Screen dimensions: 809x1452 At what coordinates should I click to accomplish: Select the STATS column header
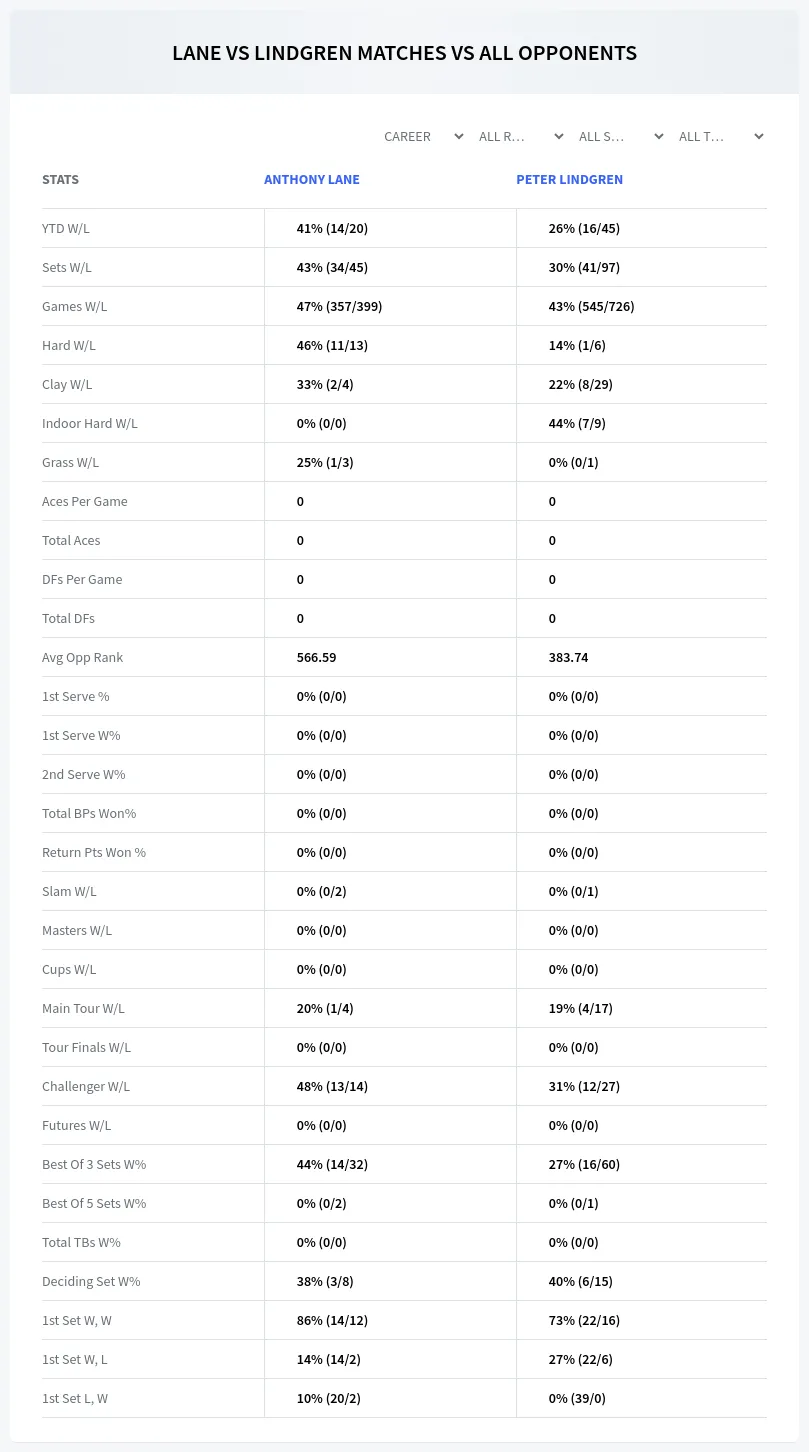coord(60,180)
